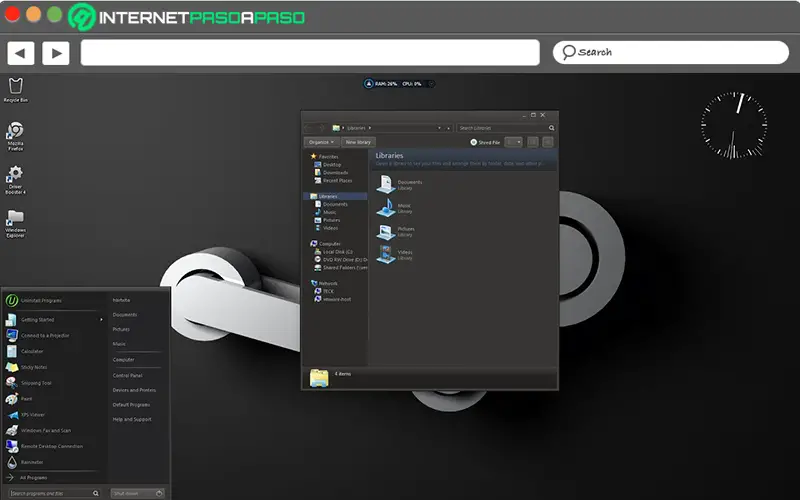Open Control Panel from the start menu
This screenshot has width=800, height=500.
pos(128,376)
